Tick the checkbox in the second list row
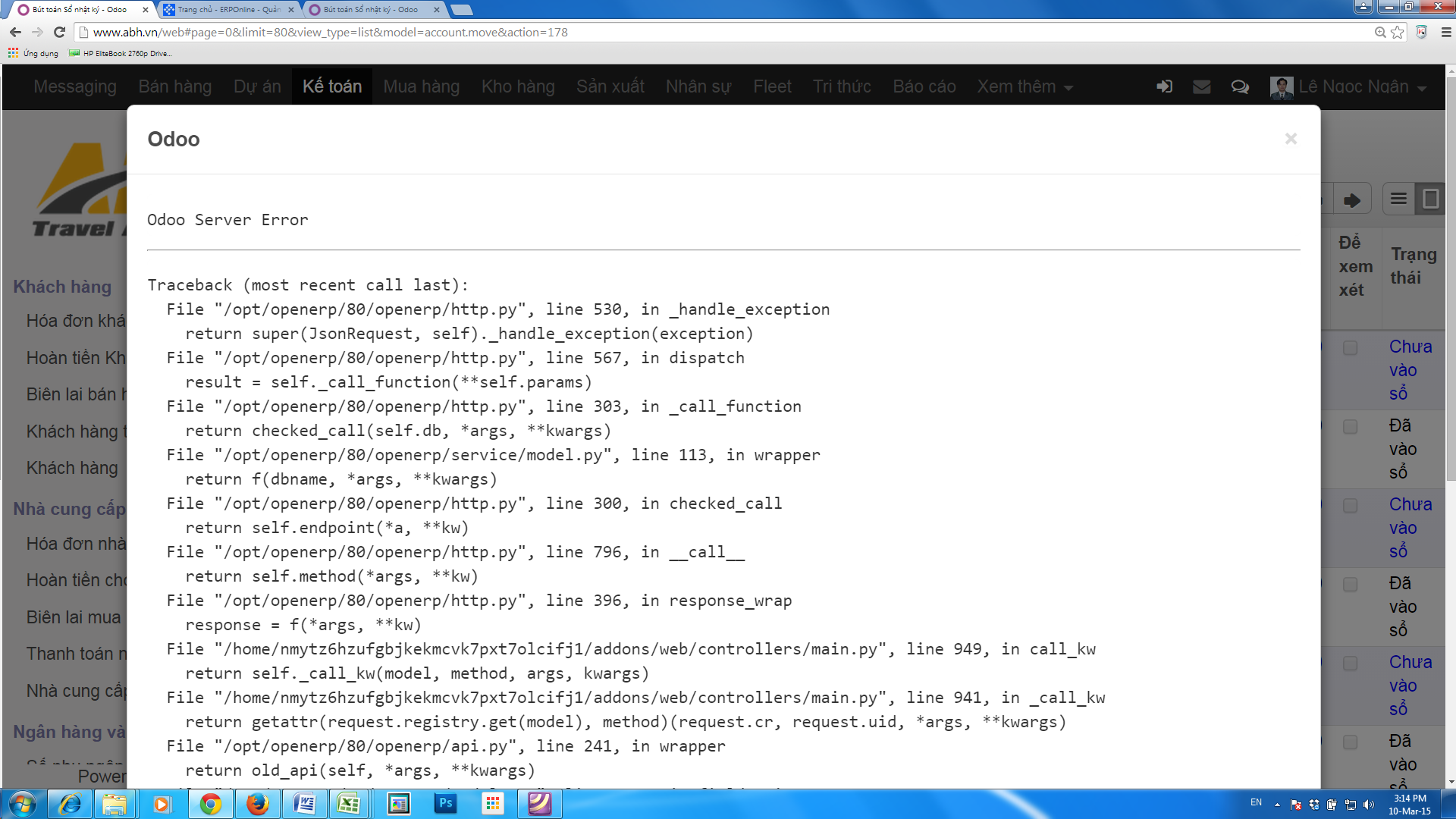1456x819 pixels. tap(1350, 426)
